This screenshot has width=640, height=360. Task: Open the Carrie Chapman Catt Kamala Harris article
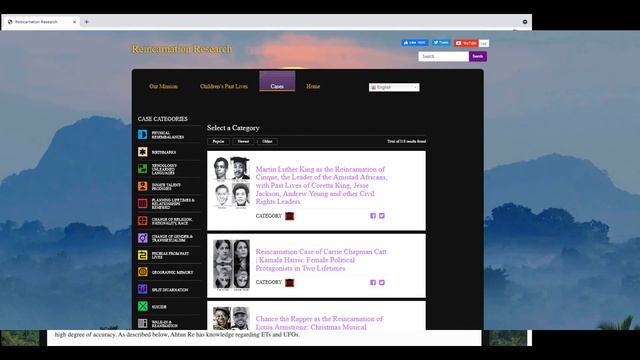point(321,260)
